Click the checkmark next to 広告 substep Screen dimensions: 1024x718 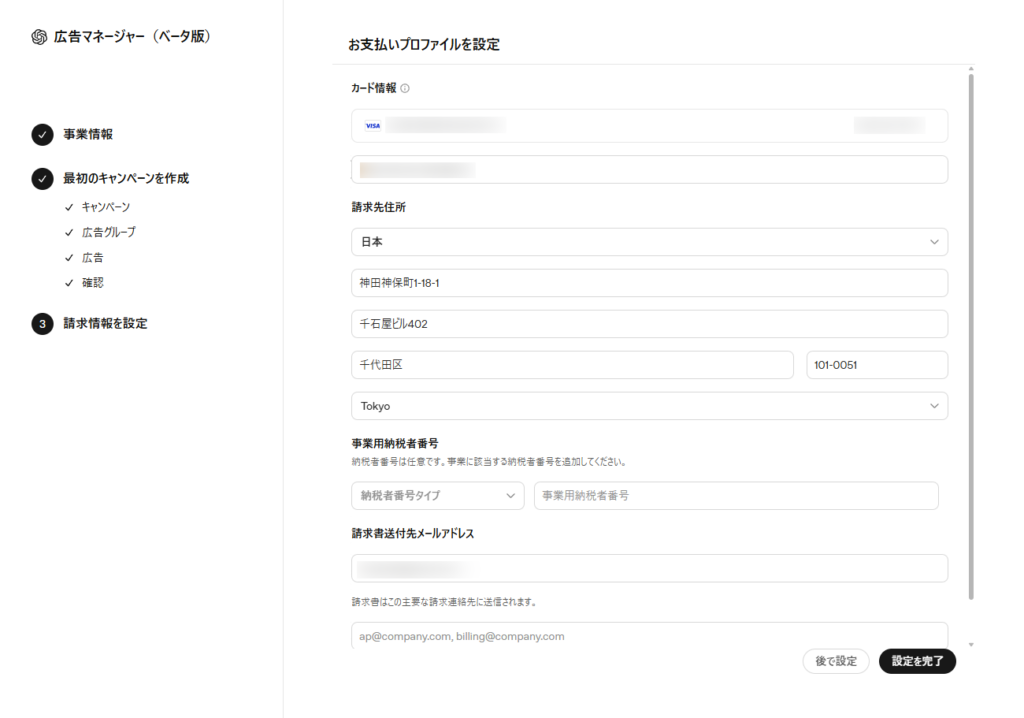[69, 258]
